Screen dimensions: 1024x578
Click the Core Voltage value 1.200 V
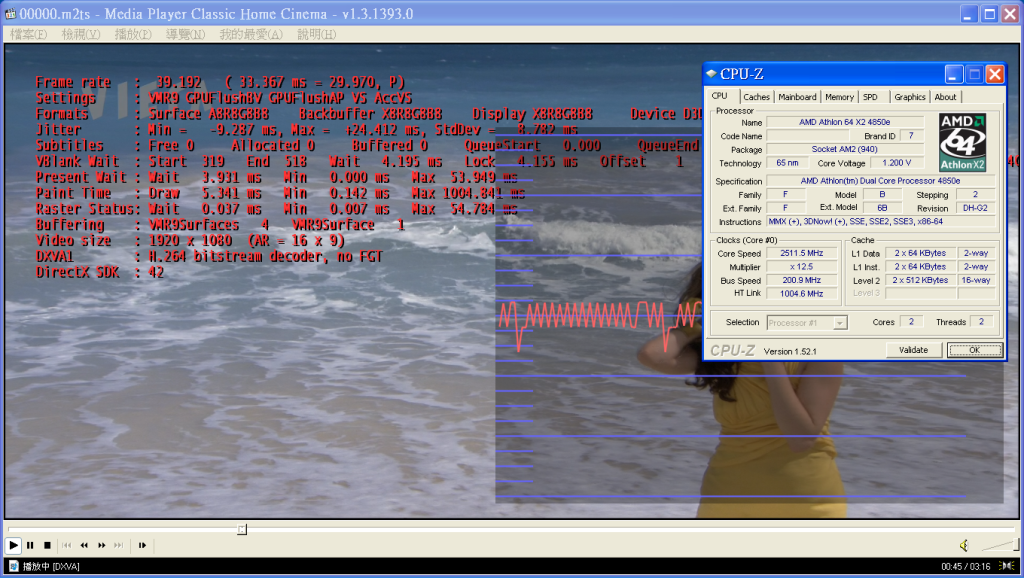(897, 163)
